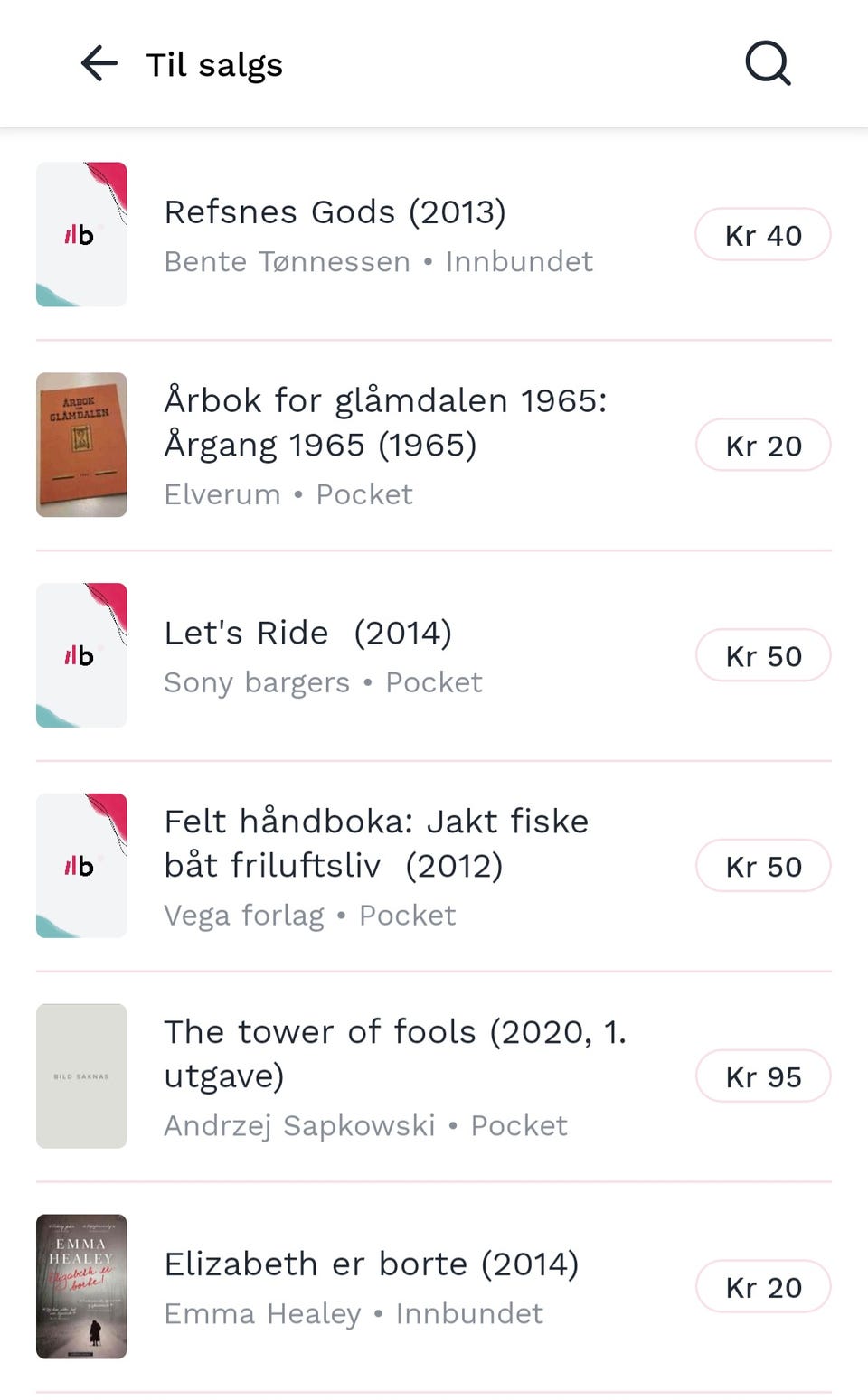The width and height of the screenshot is (868, 1400).
Task: Open Årbok for glåmdalen 1965 listing title
Action: click(385, 422)
